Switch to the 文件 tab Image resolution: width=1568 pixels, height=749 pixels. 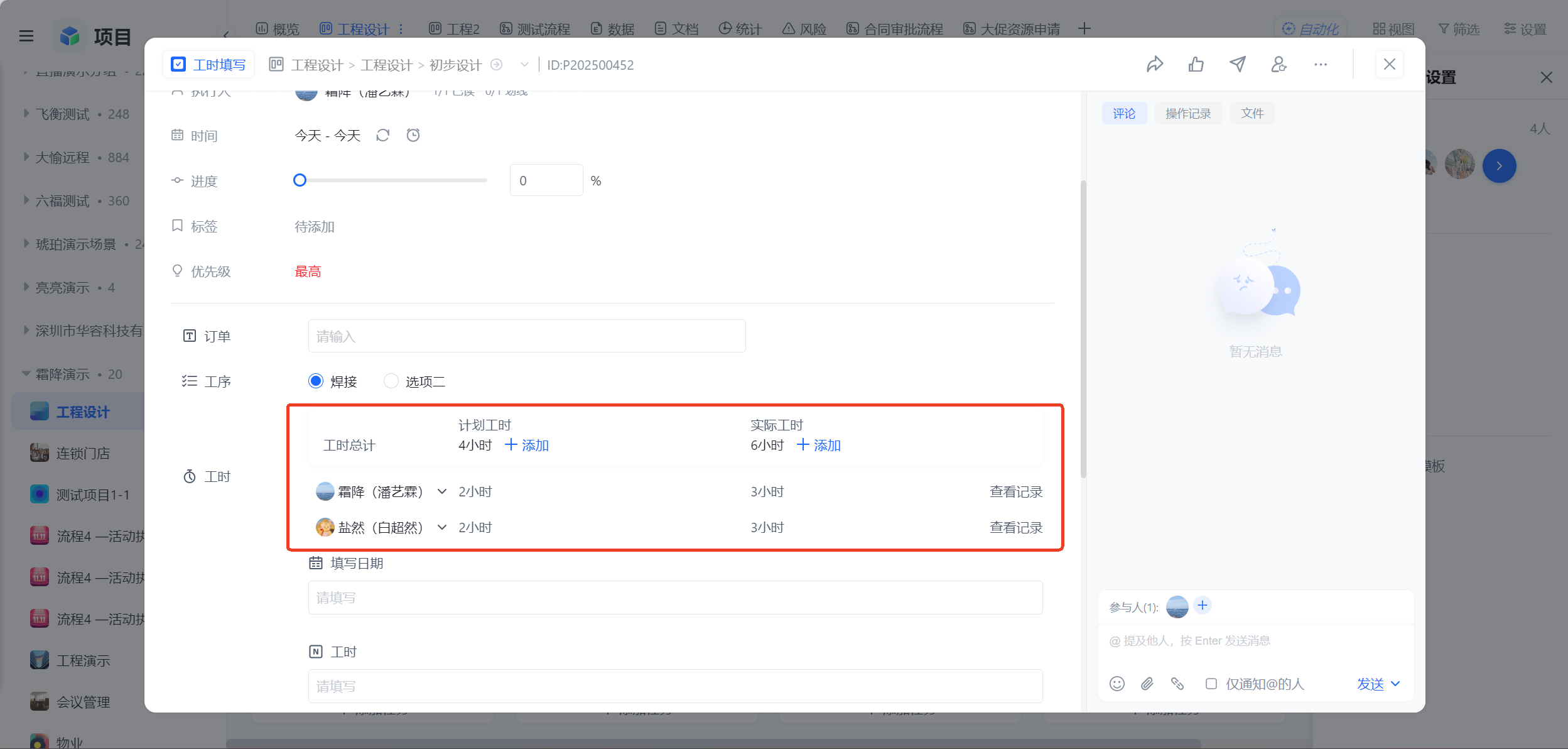tap(1252, 113)
